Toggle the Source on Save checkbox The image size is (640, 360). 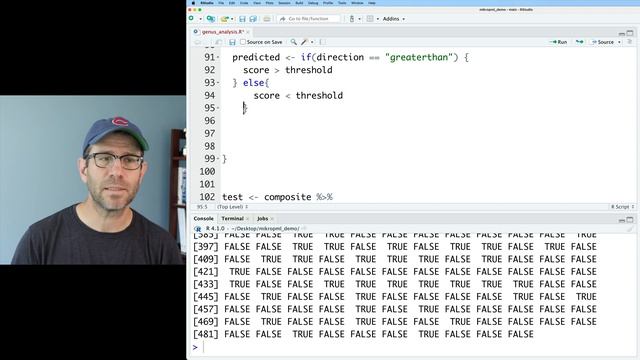(x=243, y=42)
